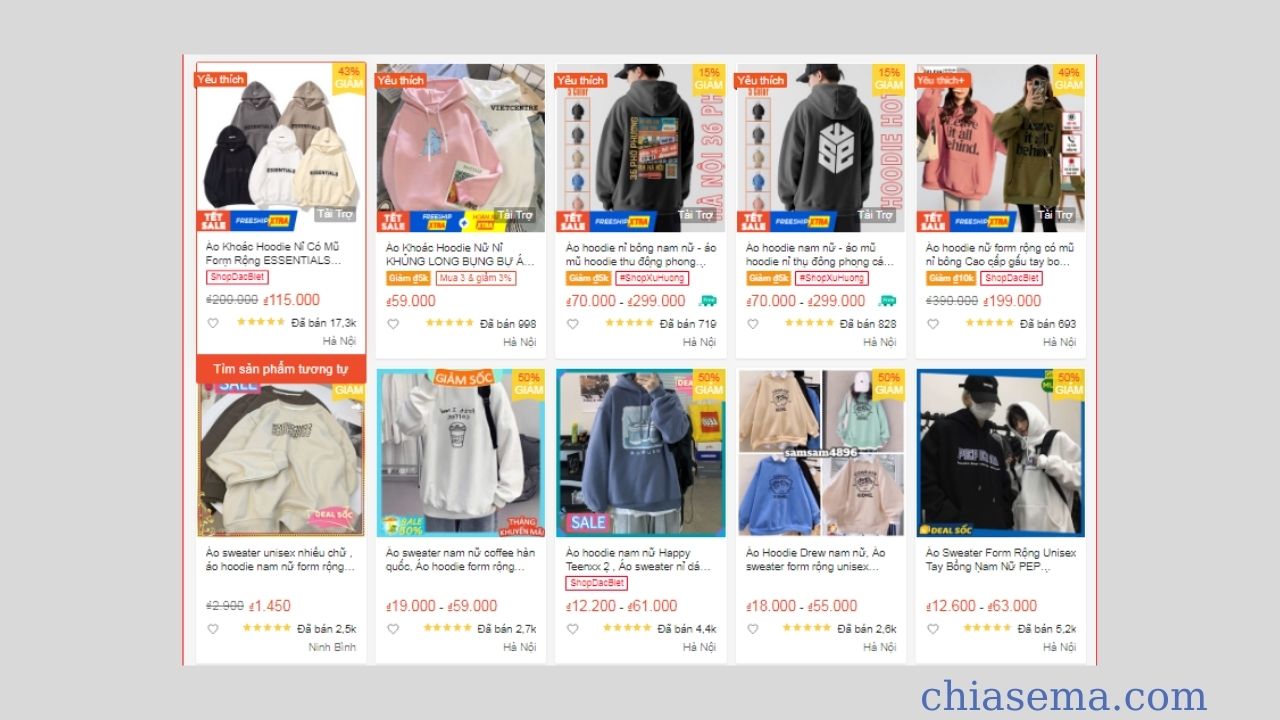1280x720 pixels.
Task: Like the sweater shipping from Ninh Bình
Action: [x=213, y=629]
